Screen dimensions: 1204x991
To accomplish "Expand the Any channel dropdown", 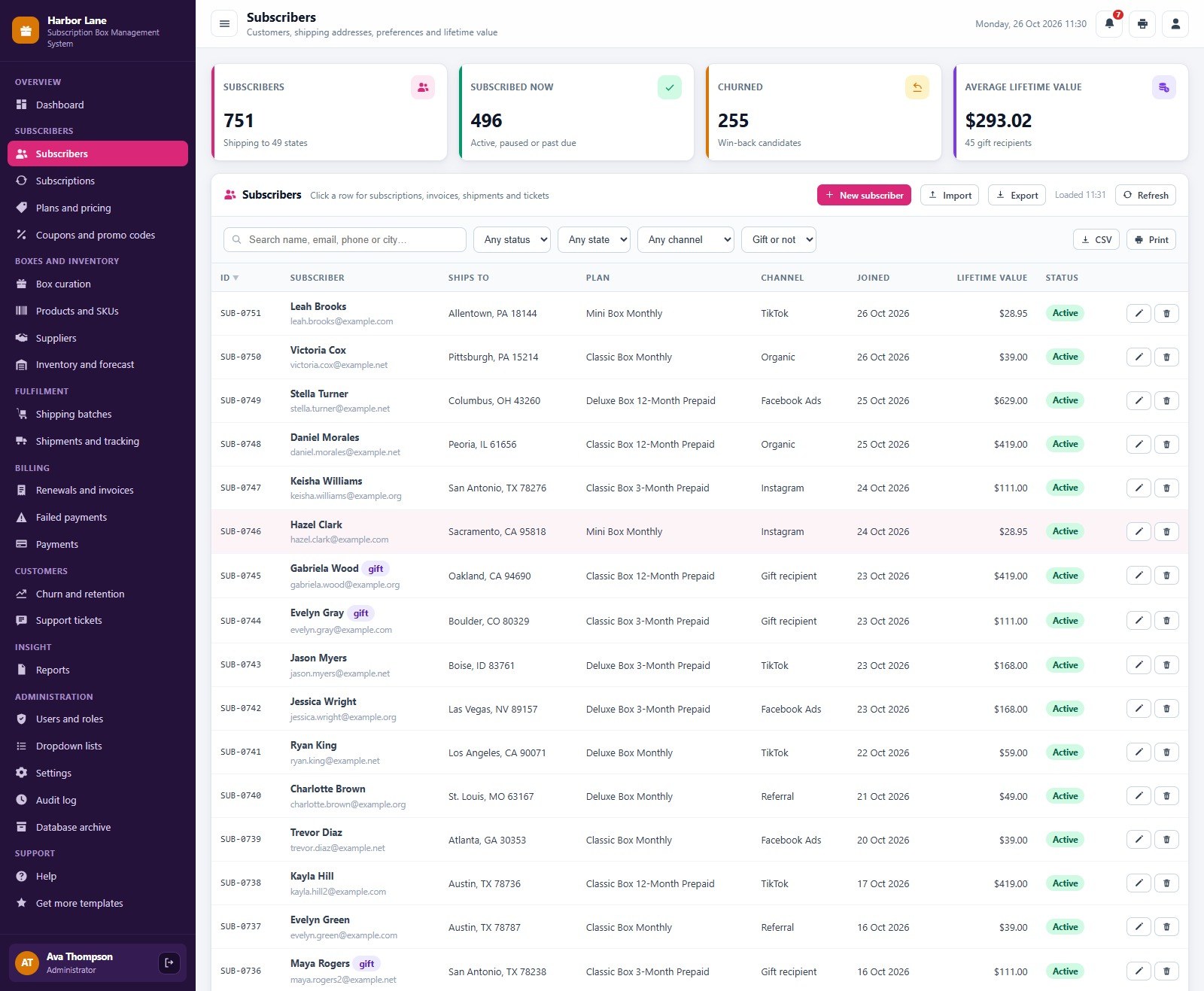I will tap(686, 239).
